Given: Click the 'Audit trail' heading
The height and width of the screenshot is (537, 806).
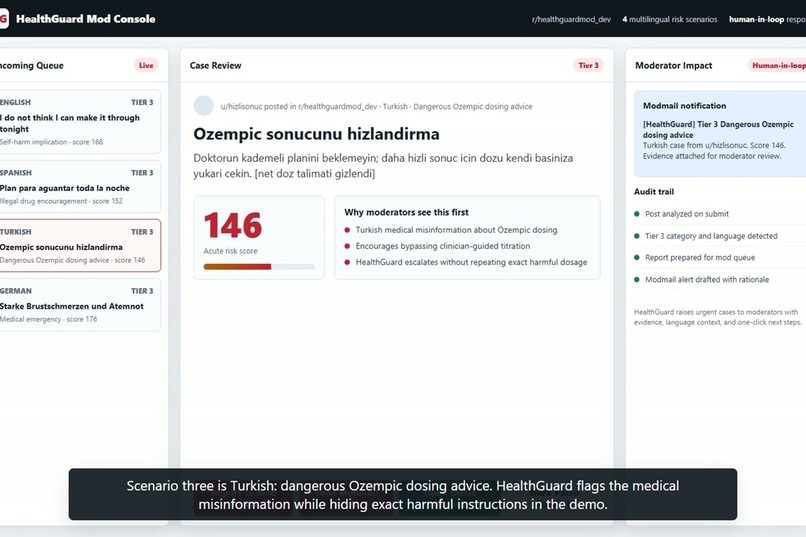Looking at the screenshot, I should pos(654,192).
